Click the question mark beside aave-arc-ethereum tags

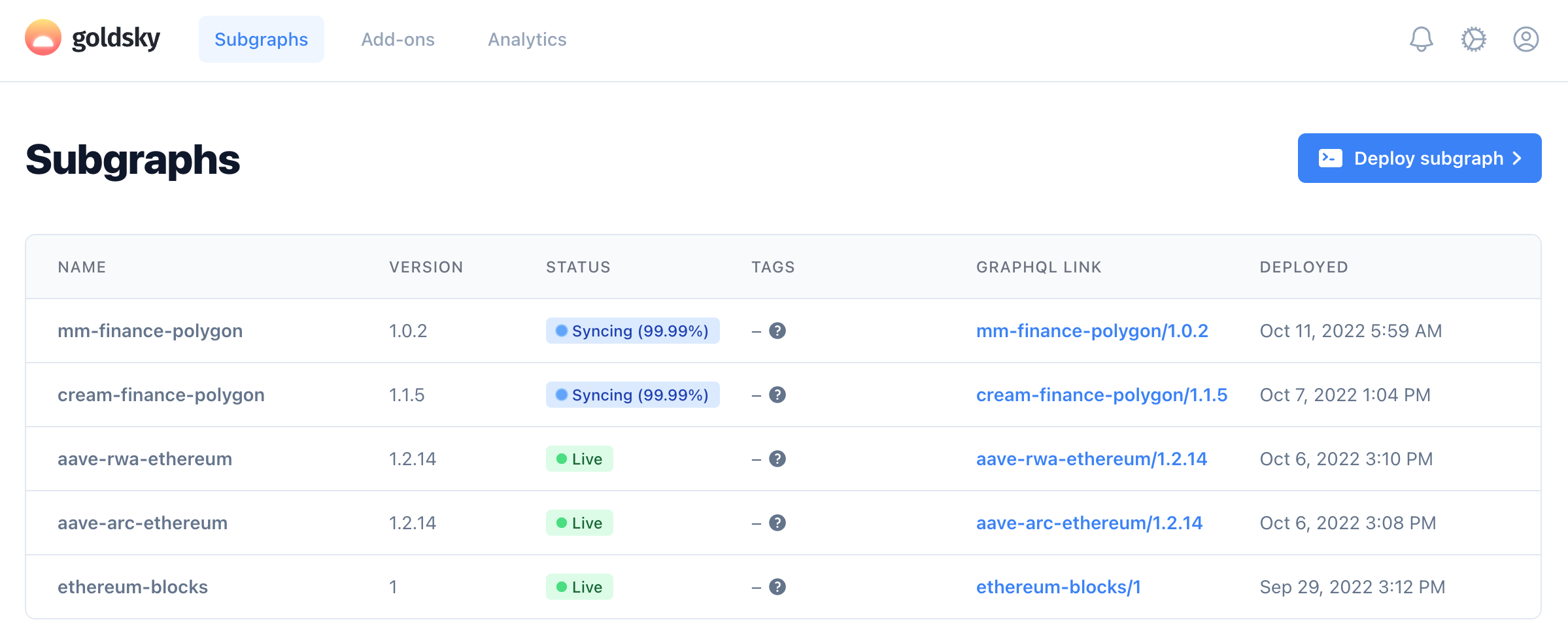[777, 522]
